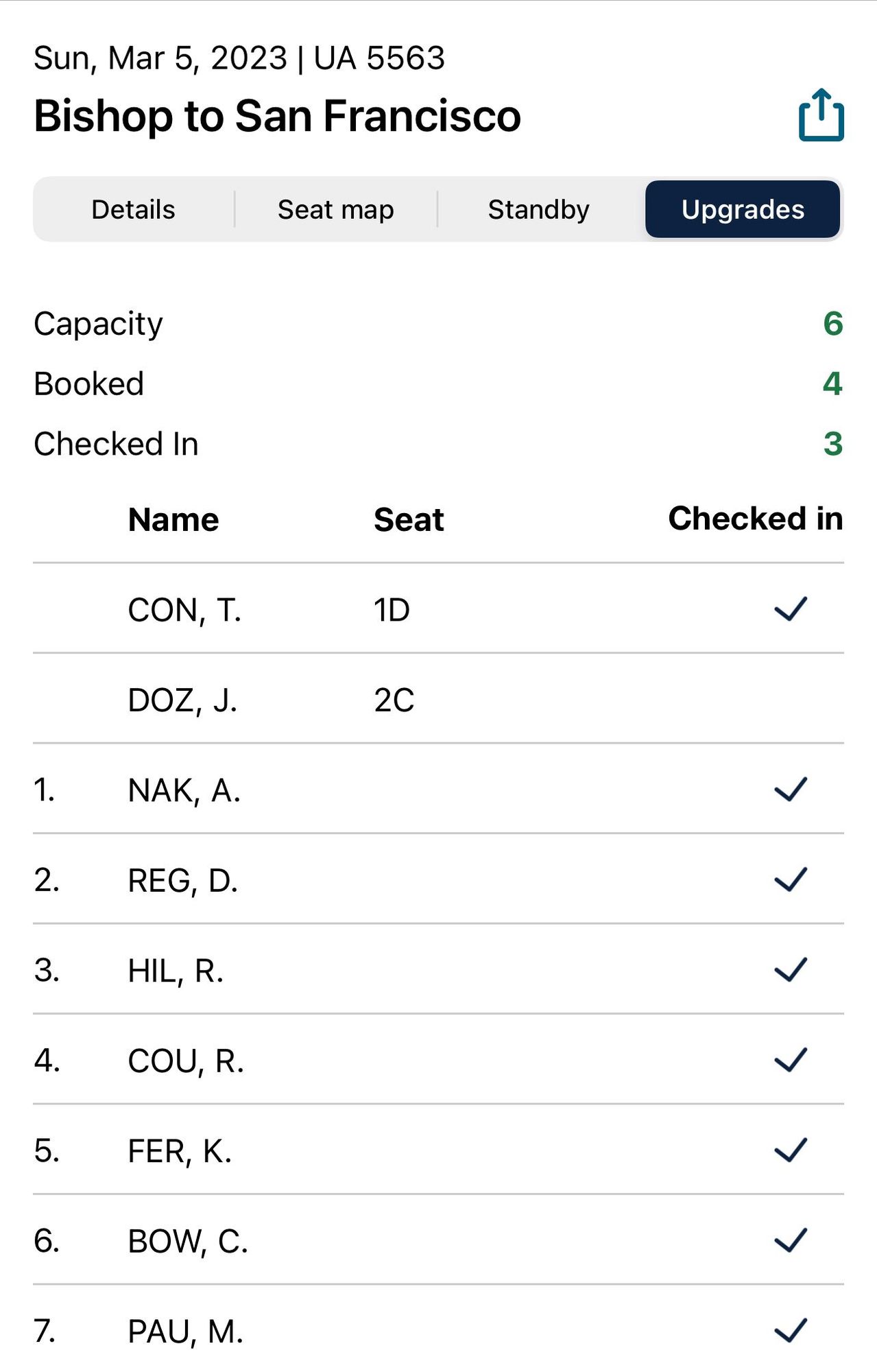Tap seat 1D in the upgrade list
The image size is (877, 1372).
coord(392,610)
